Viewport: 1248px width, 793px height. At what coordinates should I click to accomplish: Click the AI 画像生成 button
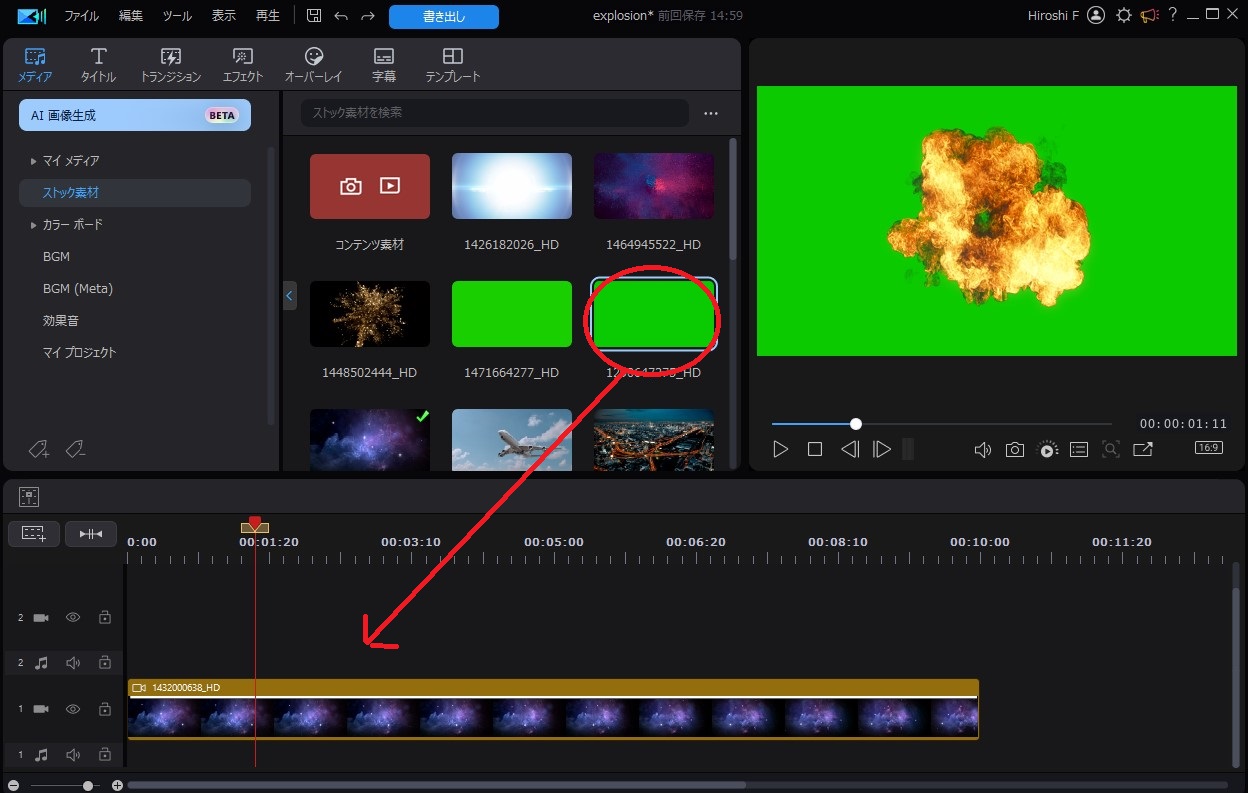point(135,115)
